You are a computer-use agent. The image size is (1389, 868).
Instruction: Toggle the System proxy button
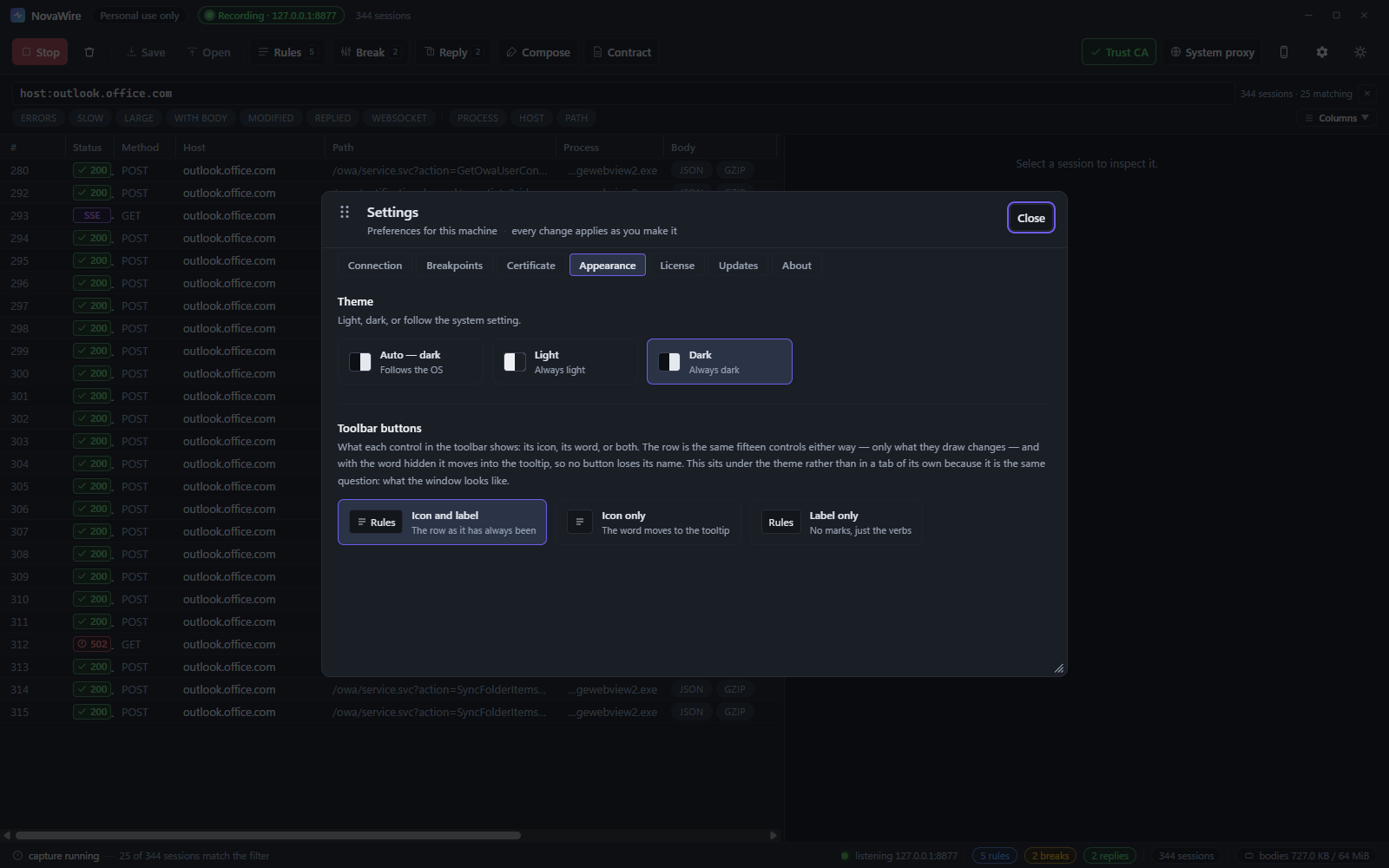pos(1212,52)
